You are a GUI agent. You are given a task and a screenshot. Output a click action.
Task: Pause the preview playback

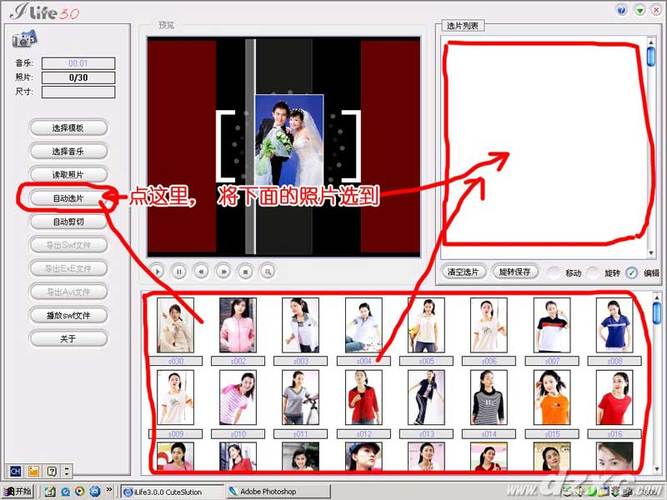179,270
